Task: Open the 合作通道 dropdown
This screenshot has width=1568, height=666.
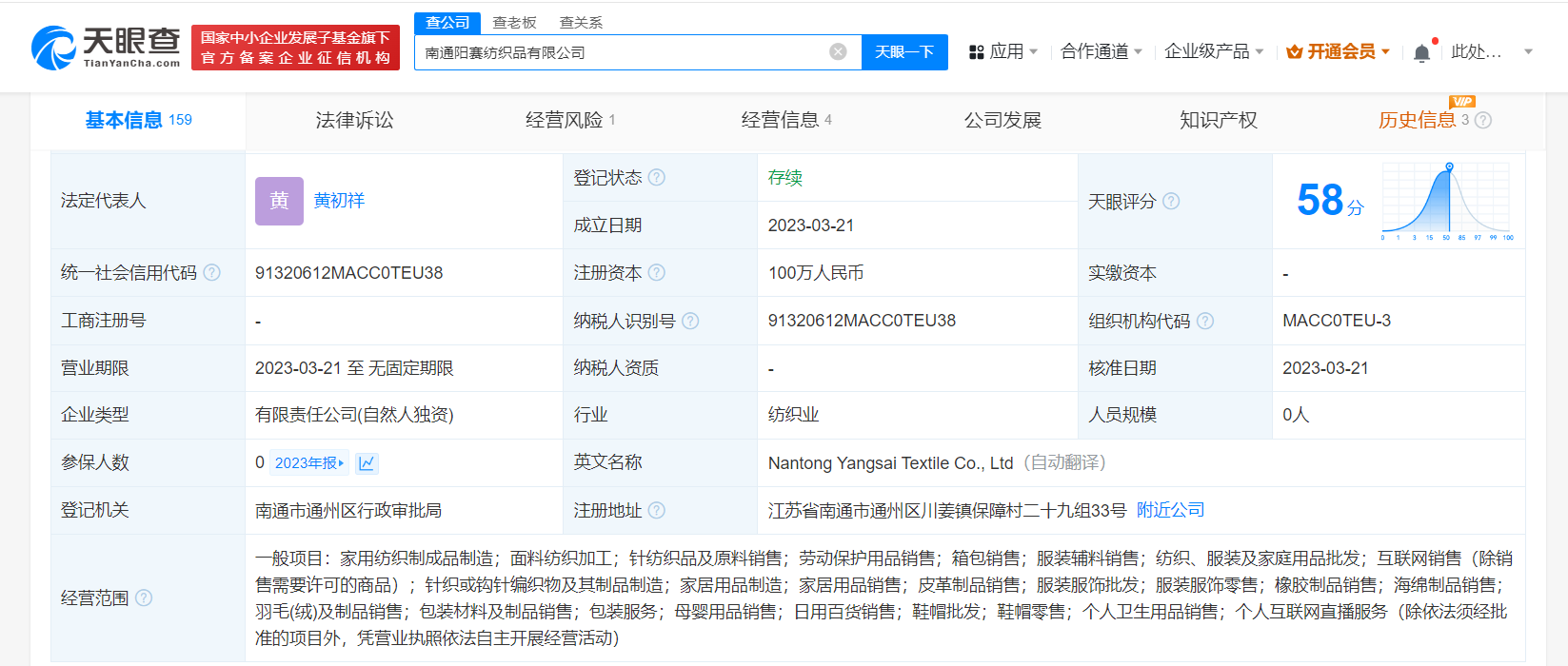Action: (1102, 51)
